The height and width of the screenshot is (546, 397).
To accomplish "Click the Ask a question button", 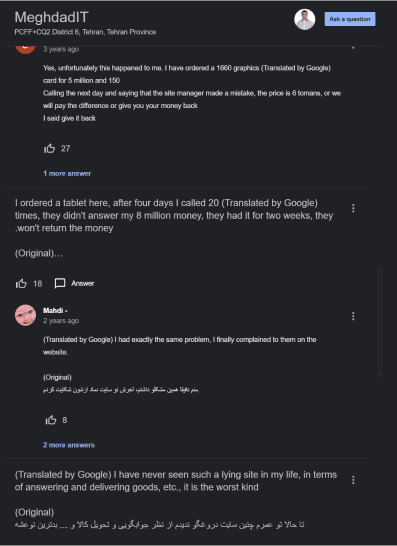I will pyautogui.click(x=350, y=19).
